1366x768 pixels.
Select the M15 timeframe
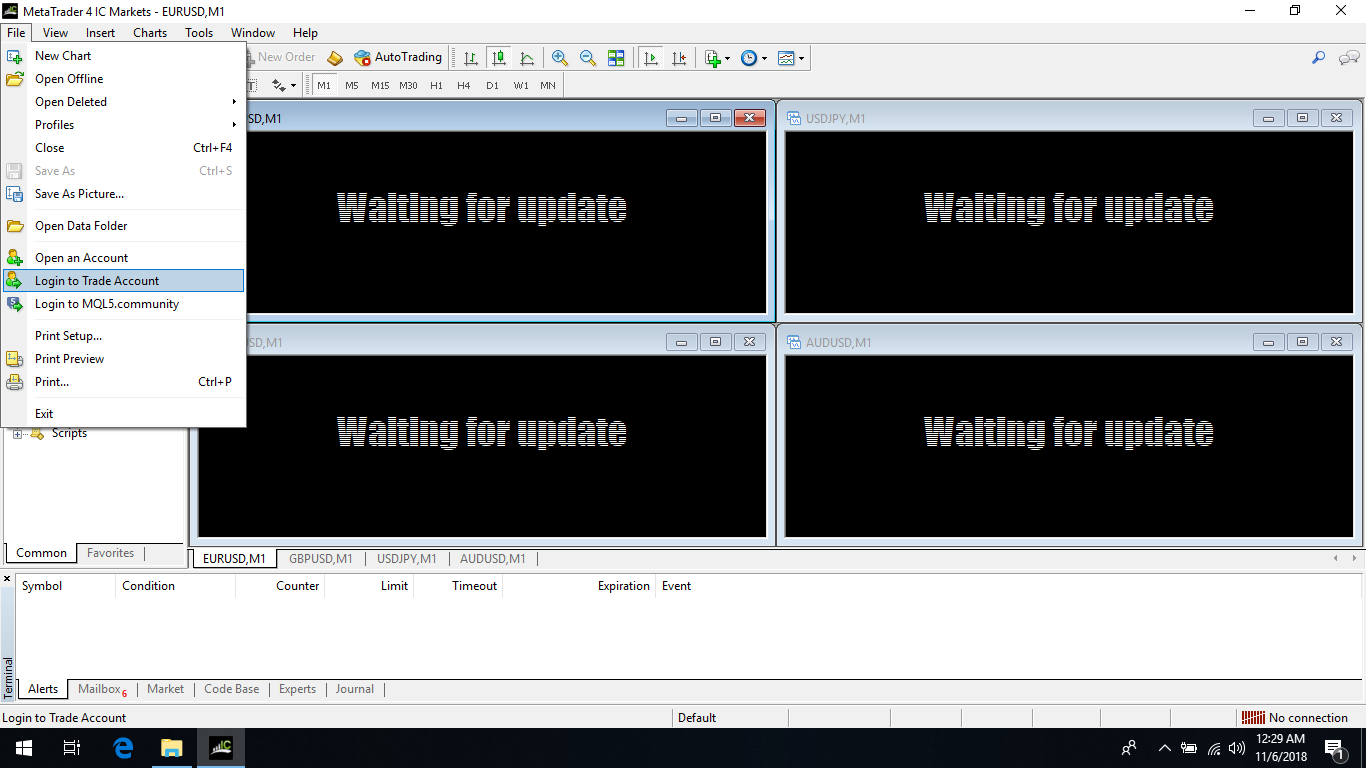click(x=380, y=86)
